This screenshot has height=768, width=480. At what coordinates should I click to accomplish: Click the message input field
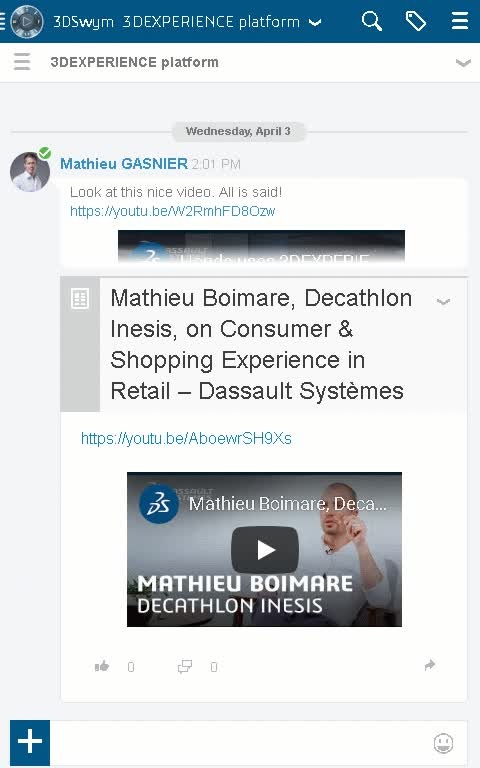240,743
